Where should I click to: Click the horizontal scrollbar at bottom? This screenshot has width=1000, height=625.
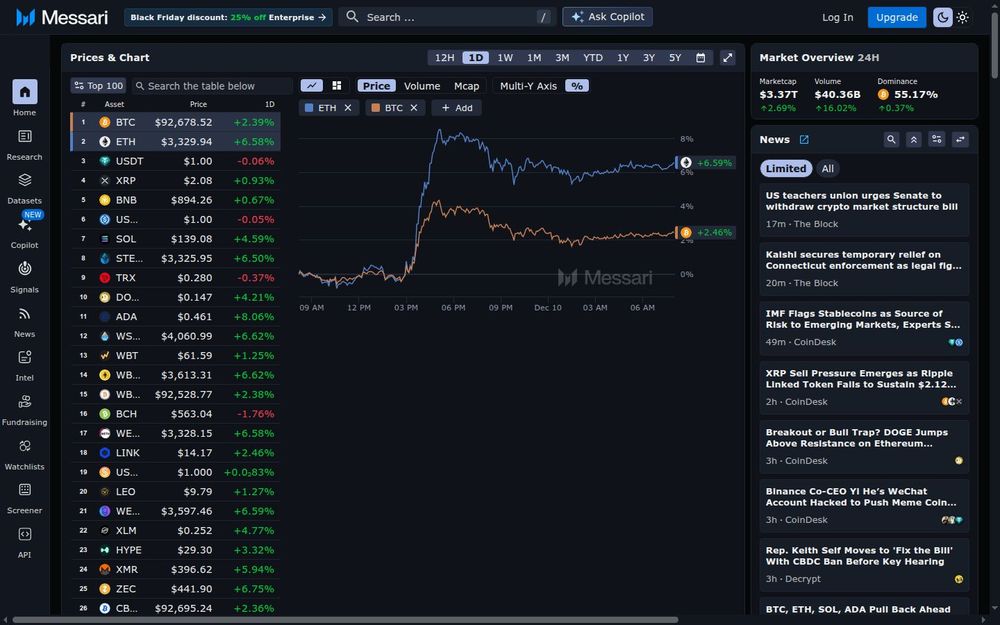point(344,620)
